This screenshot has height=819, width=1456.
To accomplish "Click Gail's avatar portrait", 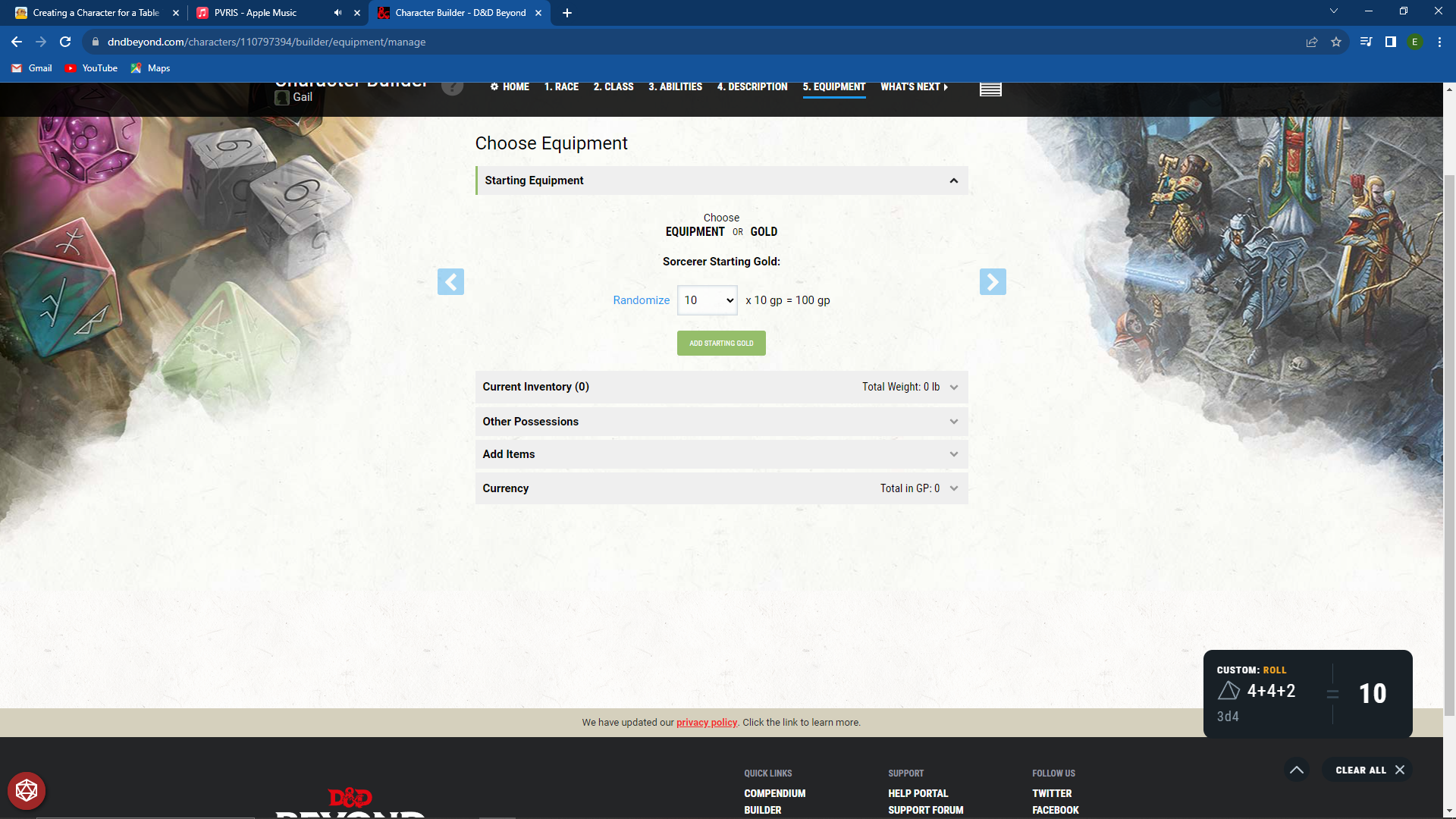I will pos(282,97).
